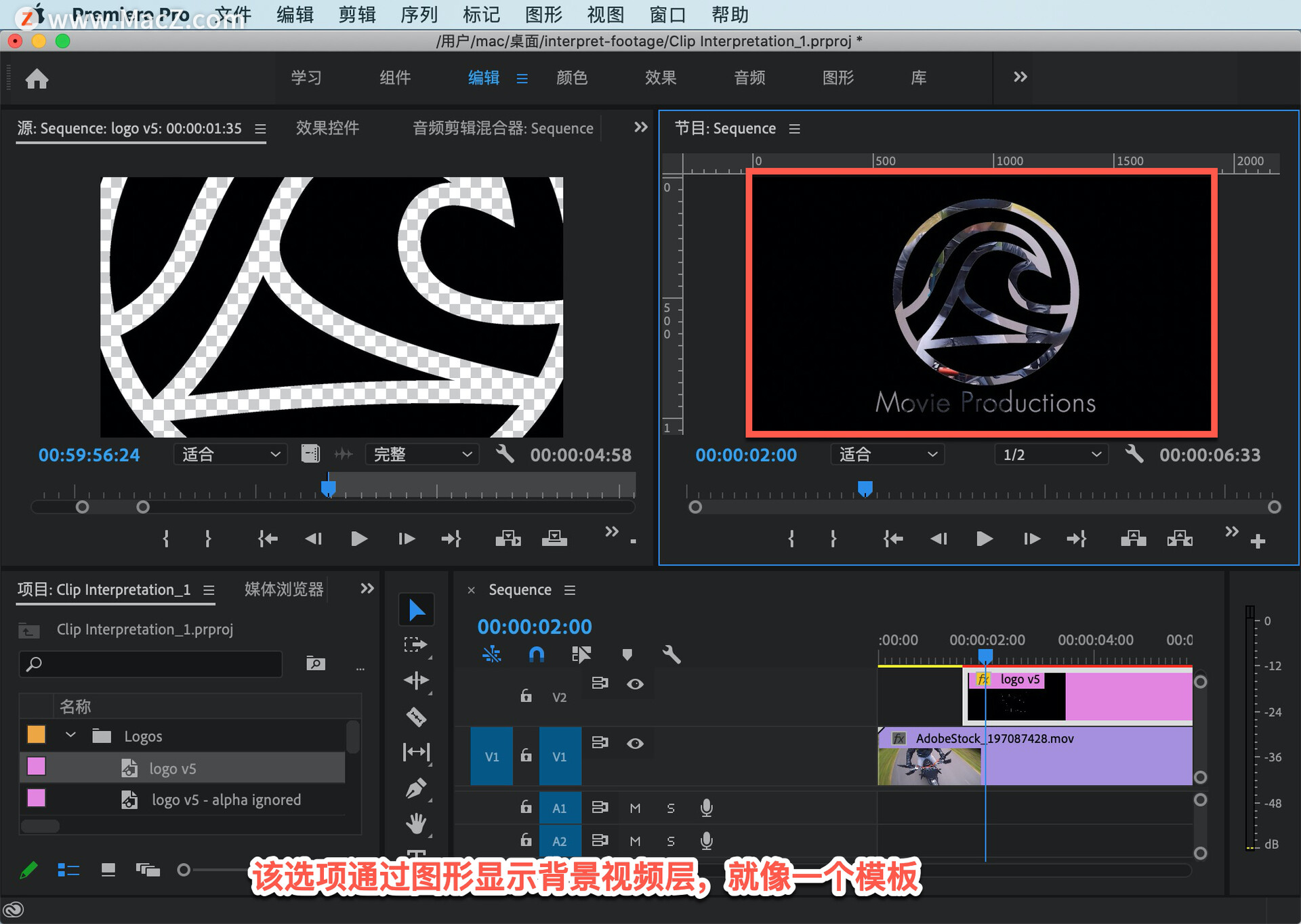Toggle V2 track eye visibility
Viewport: 1301px width, 924px height.
tap(635, 684)
